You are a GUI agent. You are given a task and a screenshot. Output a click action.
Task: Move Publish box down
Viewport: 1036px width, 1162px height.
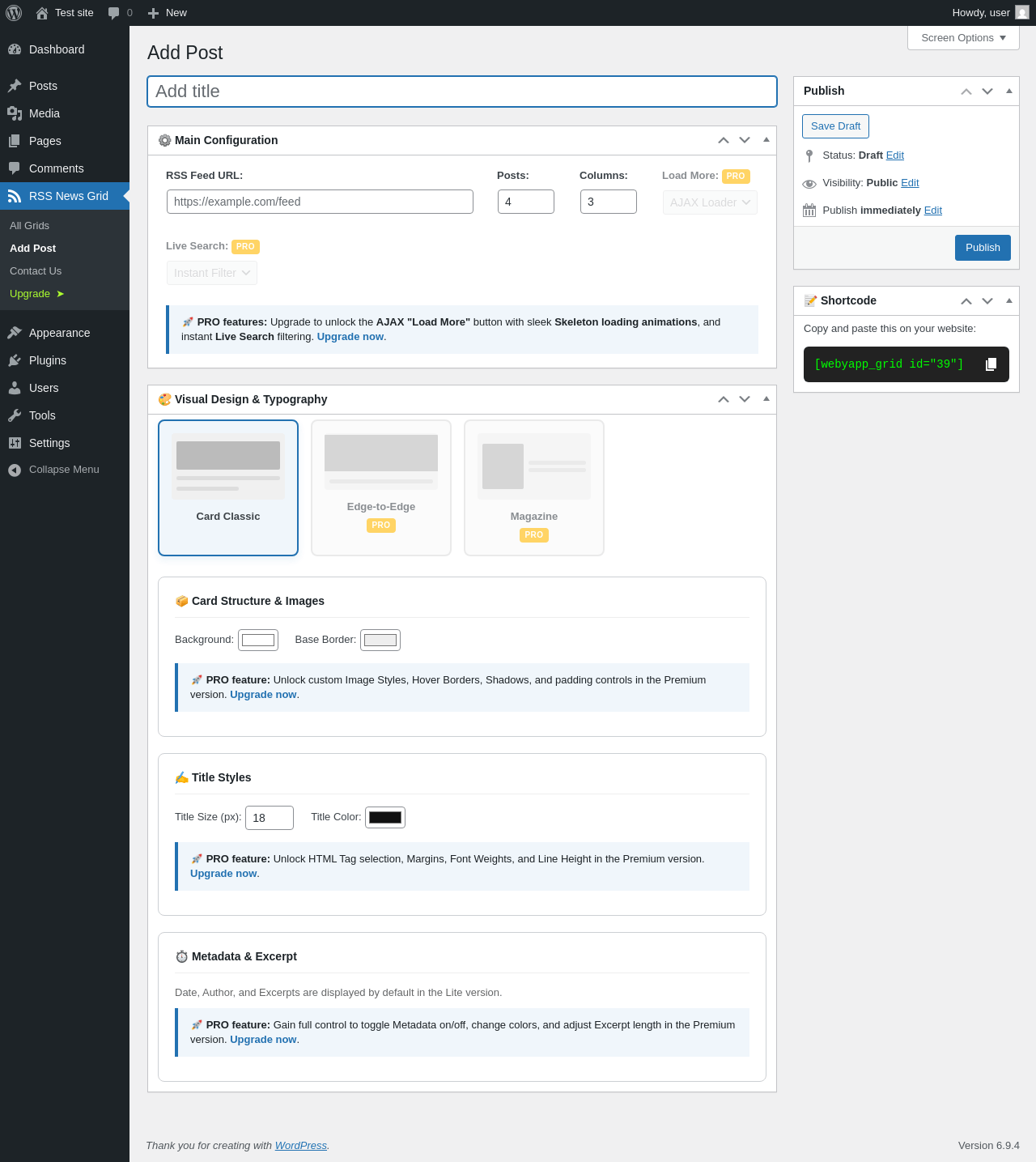[x=987, y=92]
